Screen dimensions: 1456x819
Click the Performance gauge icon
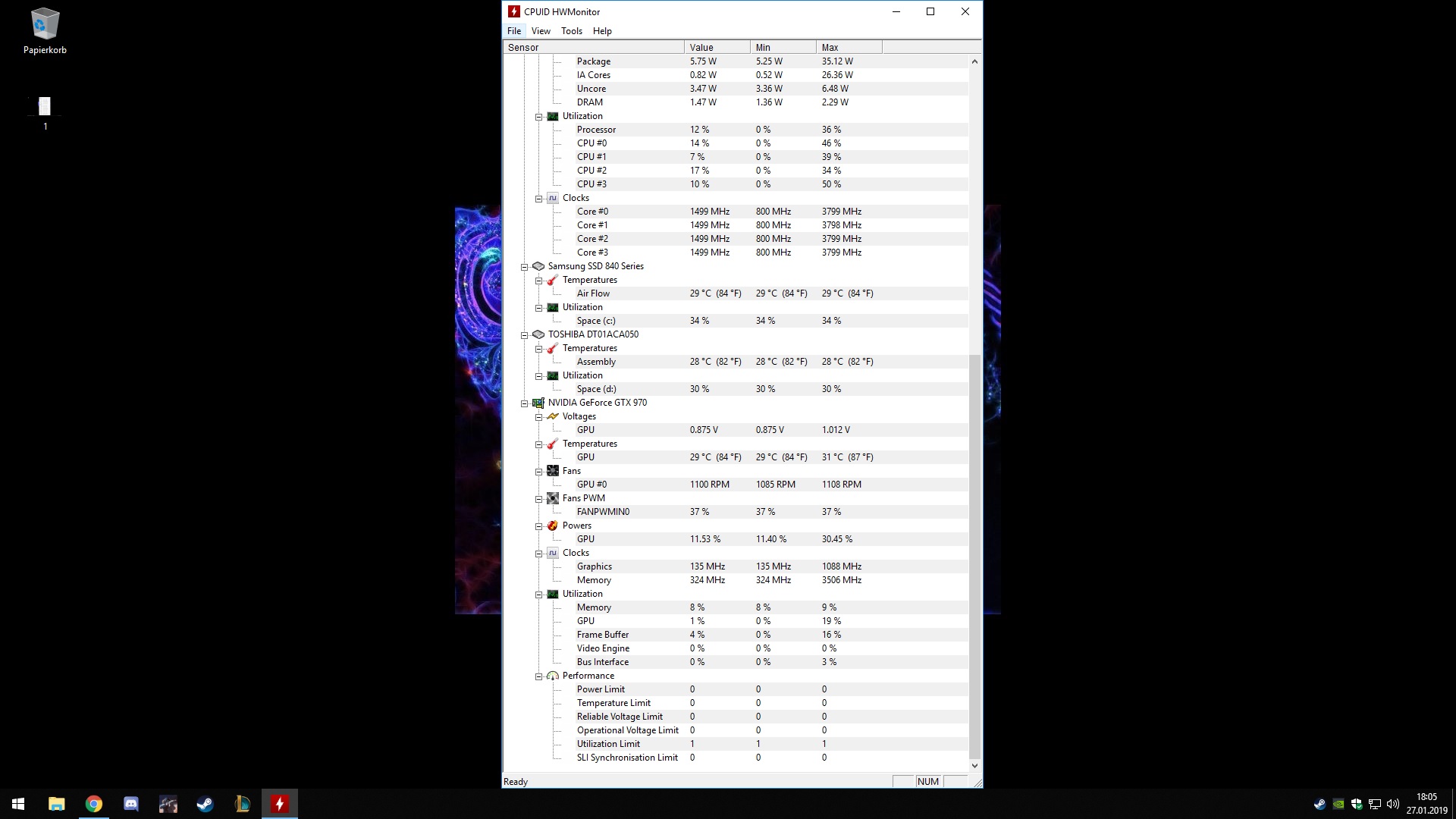(553, 676)
